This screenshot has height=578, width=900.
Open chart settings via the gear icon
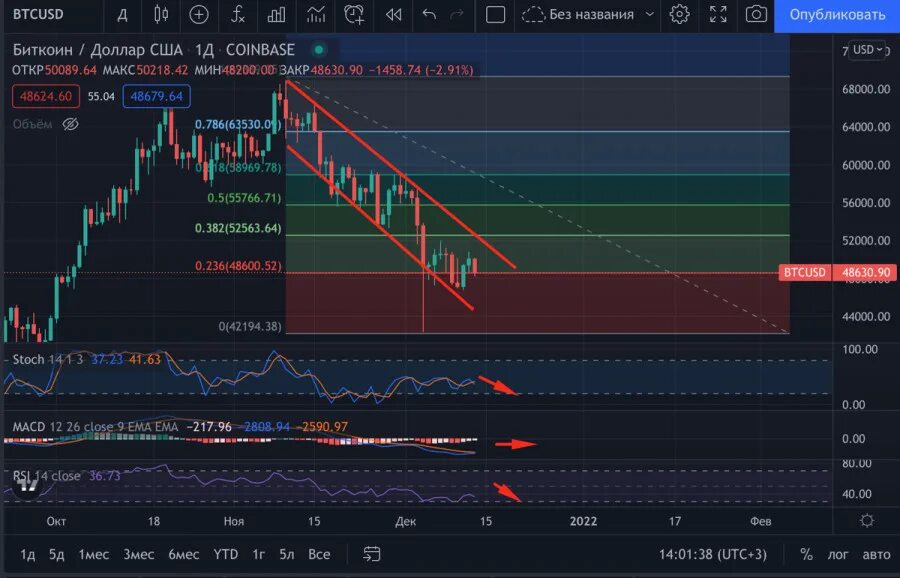tap(679, 15)
